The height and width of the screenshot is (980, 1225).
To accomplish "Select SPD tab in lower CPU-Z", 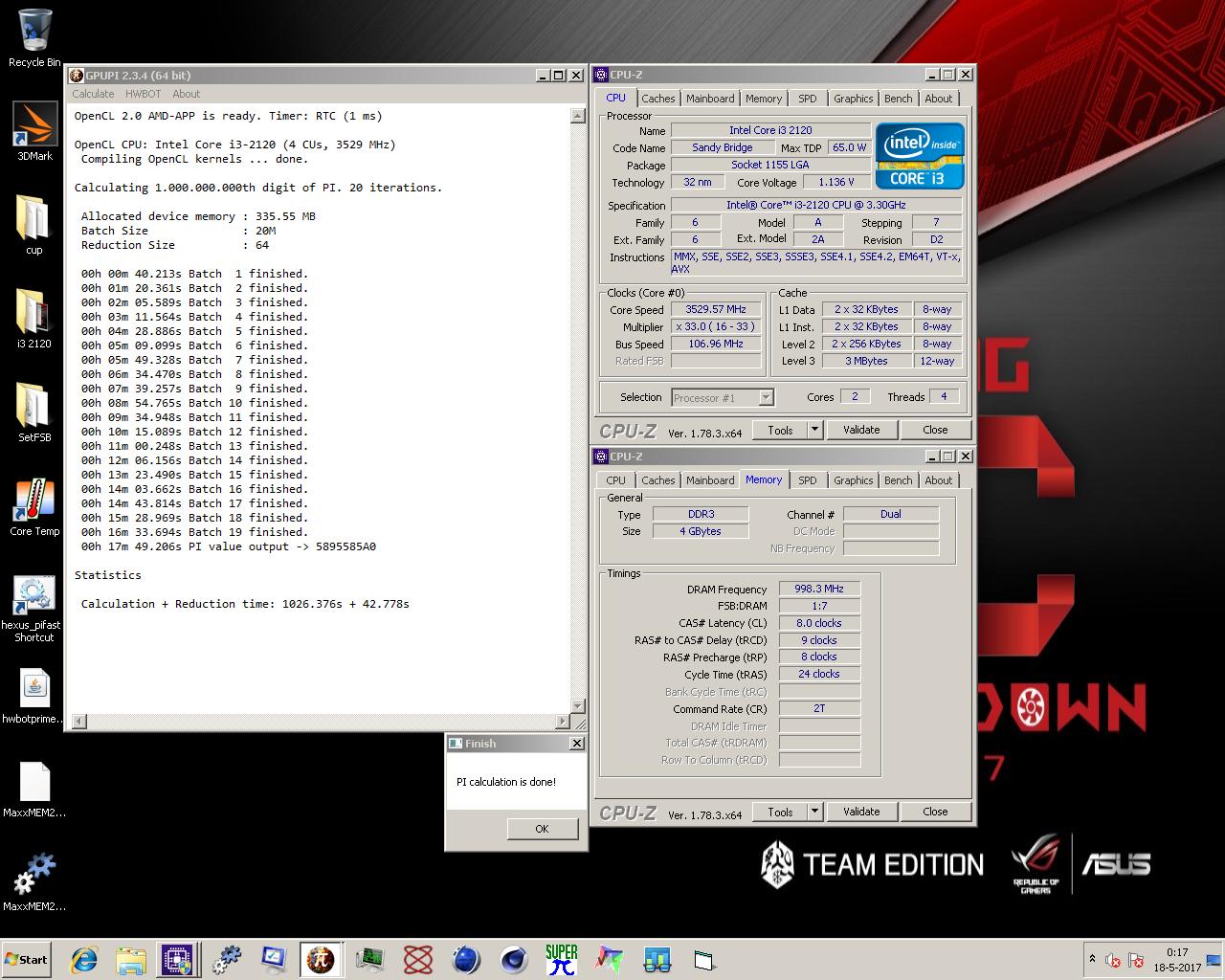I will 808,480.
